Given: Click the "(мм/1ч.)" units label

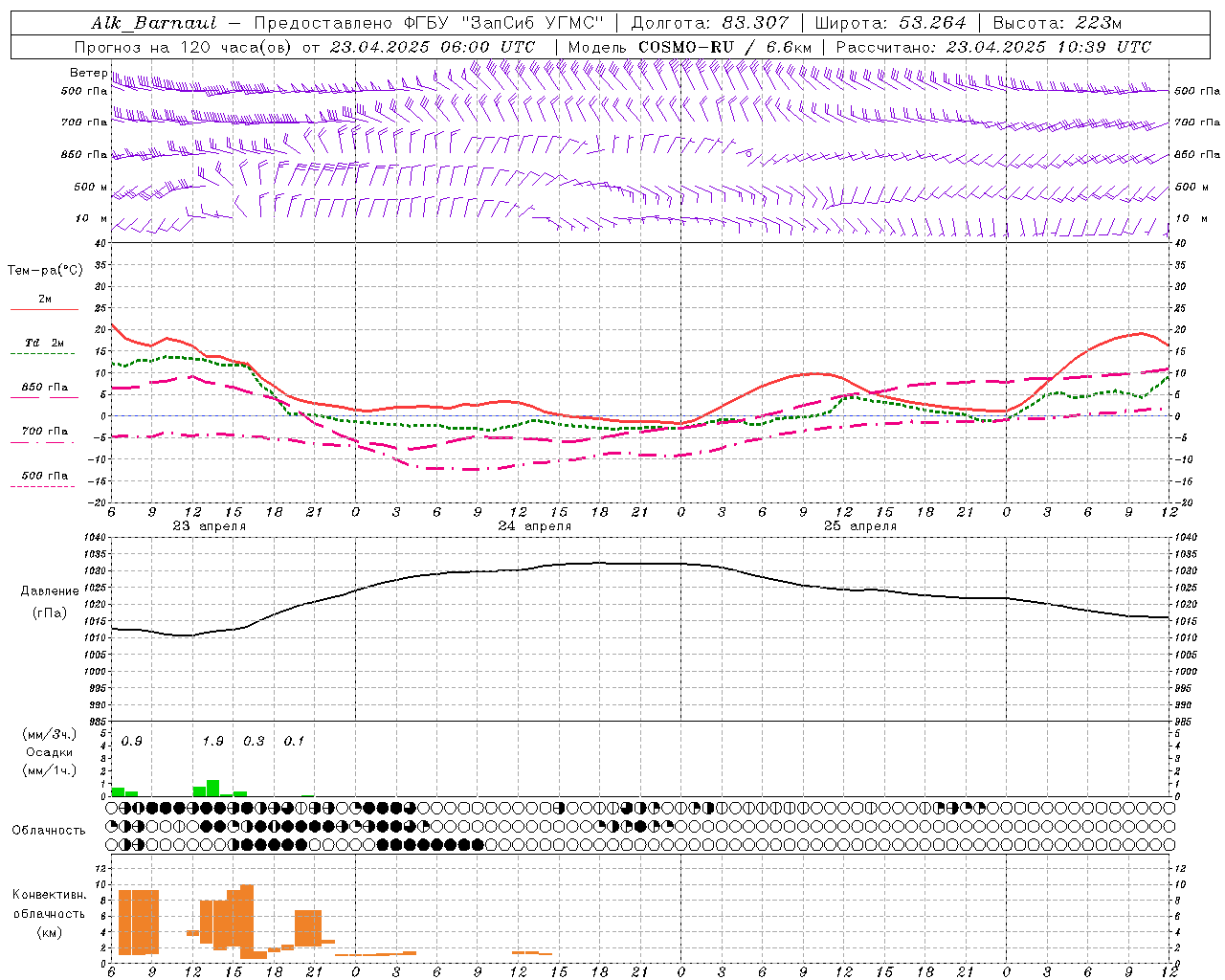Looking at the screenshot, I should (x=50, y=770).
